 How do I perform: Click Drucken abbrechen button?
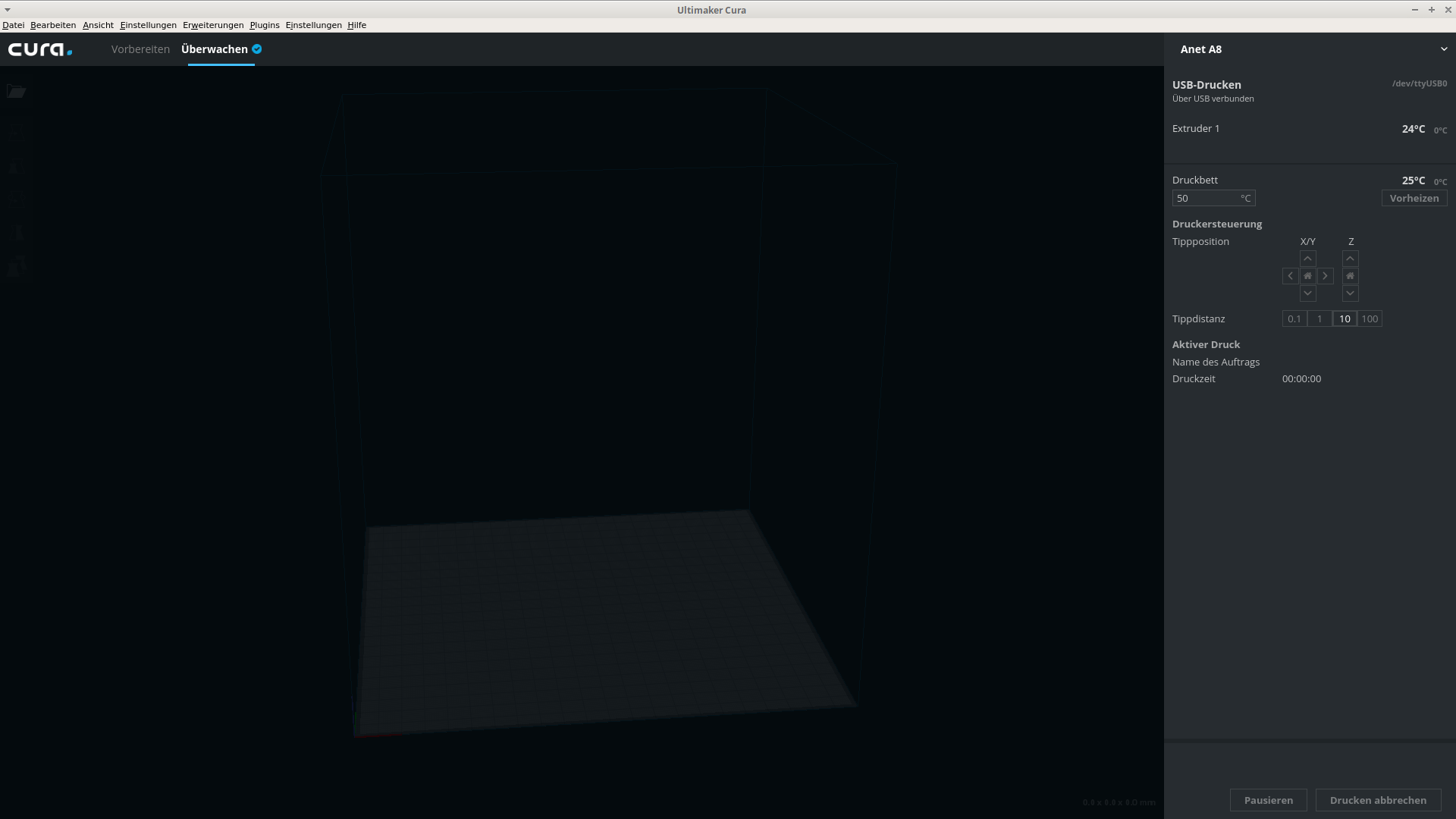tap(1377, 800)
